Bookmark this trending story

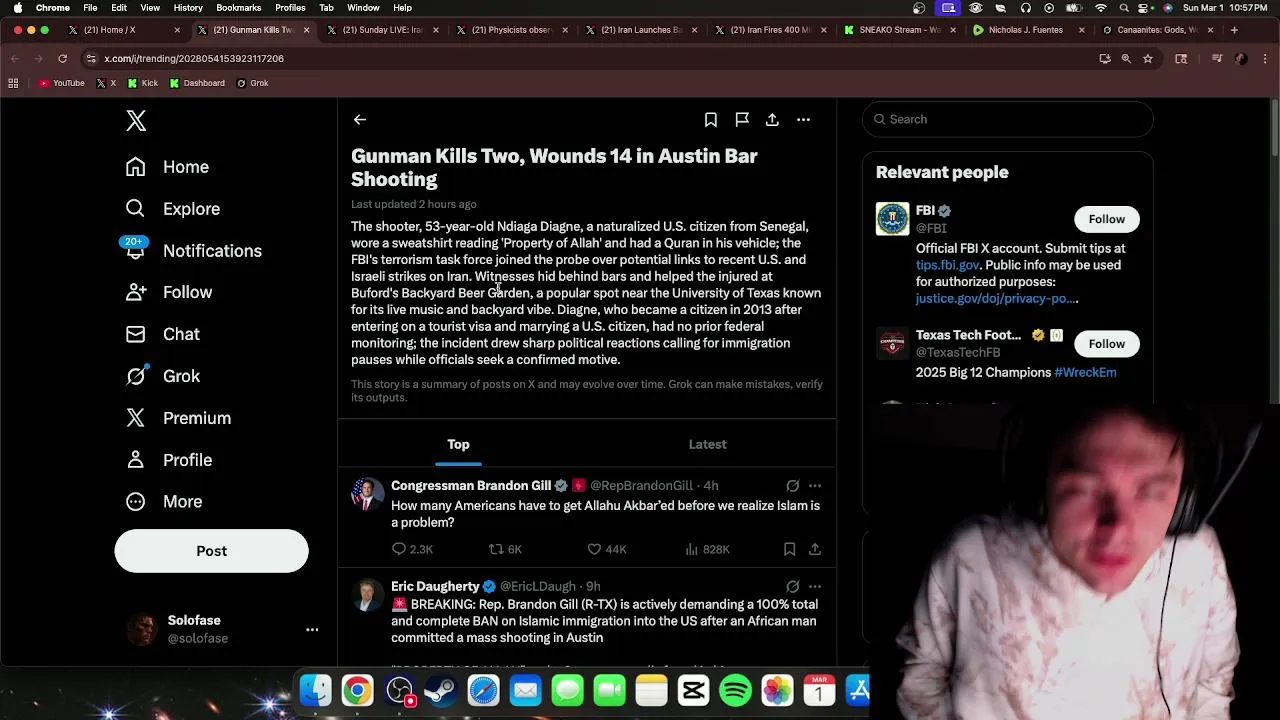point(711,120)
